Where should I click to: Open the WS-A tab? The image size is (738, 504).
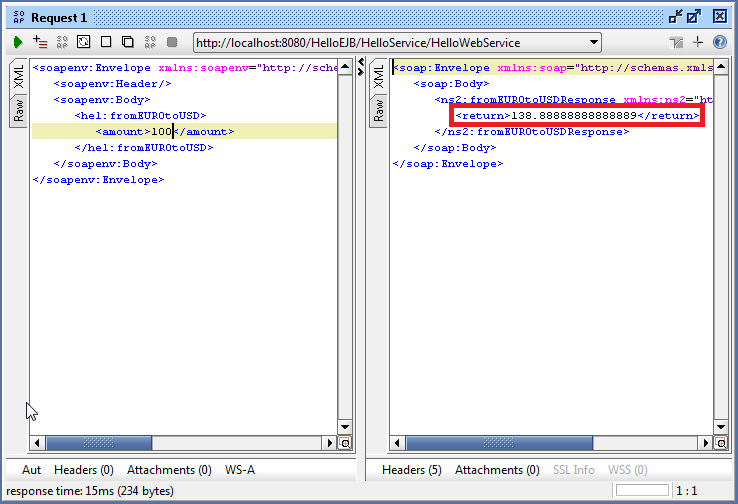[240, 469]
